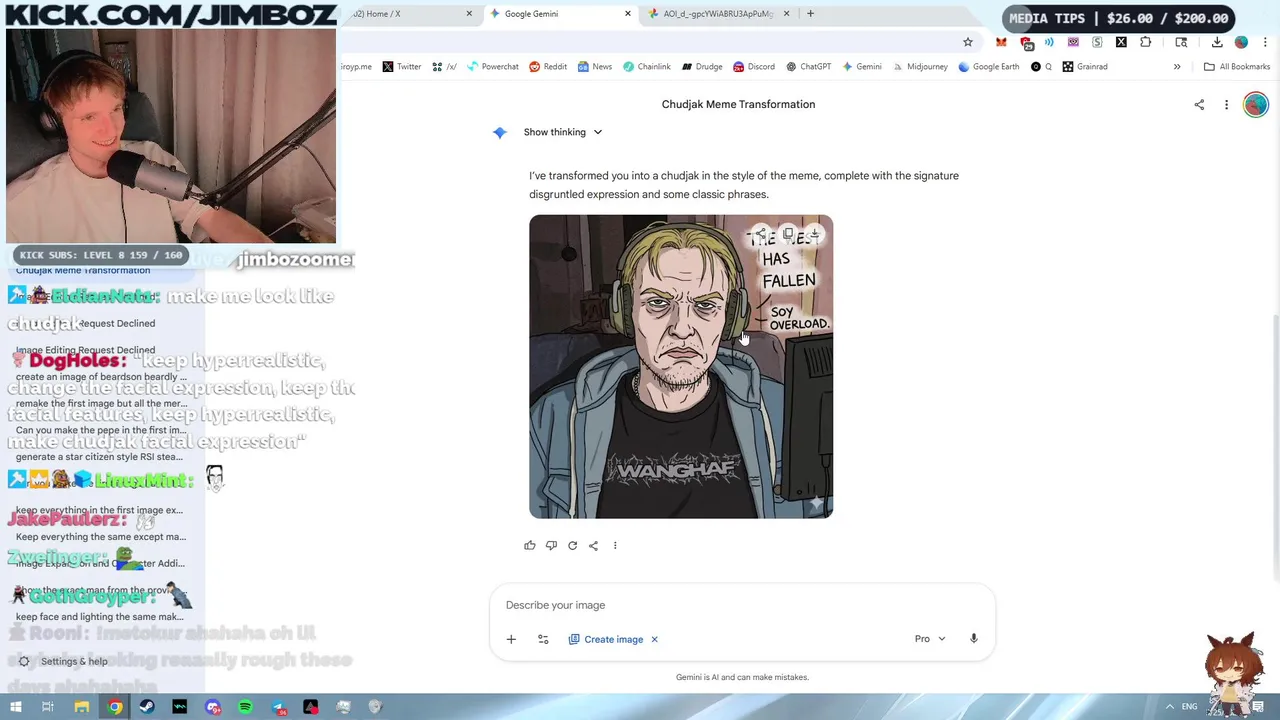
Task: Open more options below the response
Action: [x=615, y=545]
